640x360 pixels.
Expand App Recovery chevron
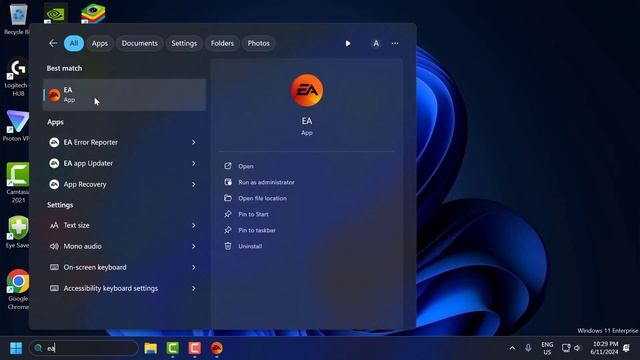point(194,184)
